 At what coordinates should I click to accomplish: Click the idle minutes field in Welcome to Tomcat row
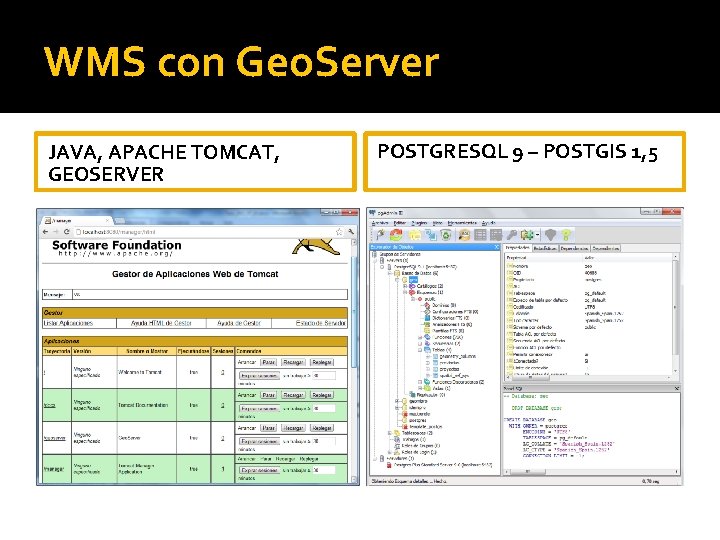324,376
